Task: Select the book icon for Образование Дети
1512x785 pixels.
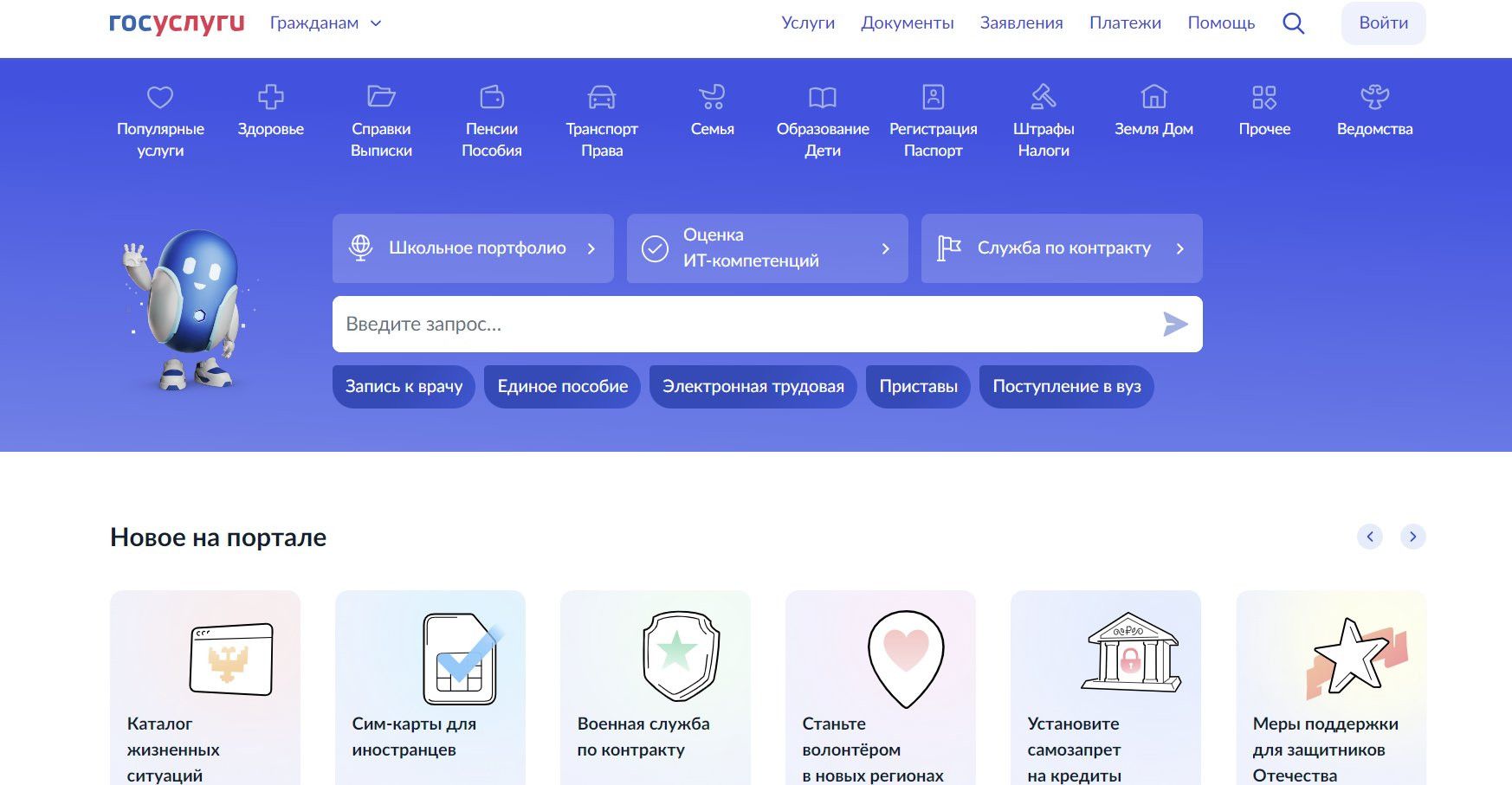Action: (823, 97)
